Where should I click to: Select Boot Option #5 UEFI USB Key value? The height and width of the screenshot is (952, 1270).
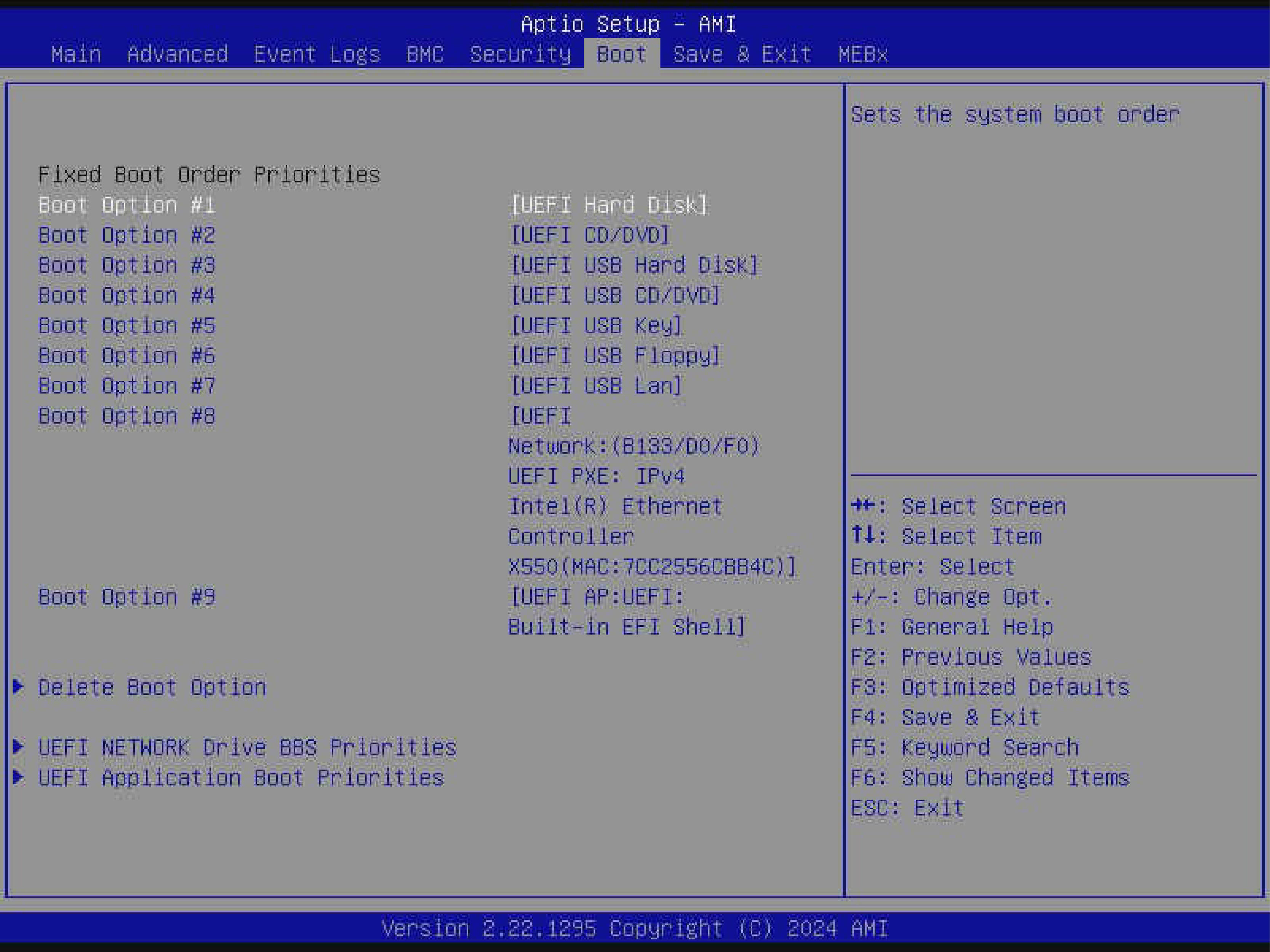(596, 326)
